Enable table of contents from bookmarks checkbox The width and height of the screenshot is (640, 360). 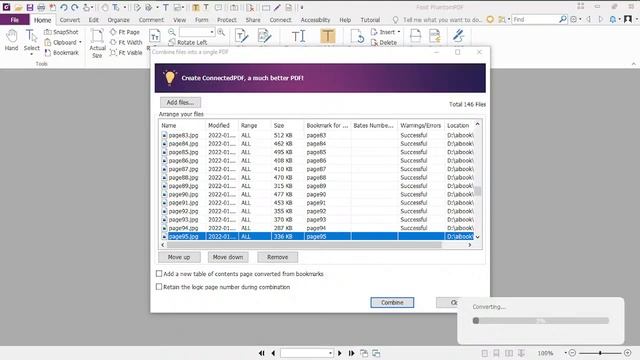tap(159, 273)
